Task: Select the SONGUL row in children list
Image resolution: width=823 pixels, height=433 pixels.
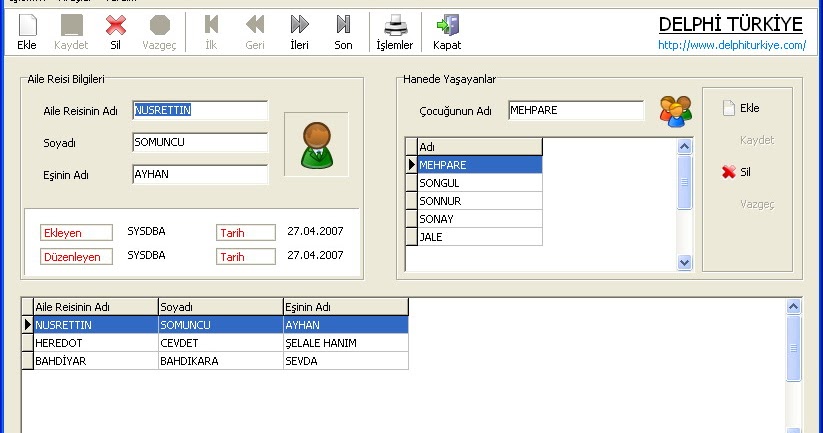Action: tap(480, 183)
